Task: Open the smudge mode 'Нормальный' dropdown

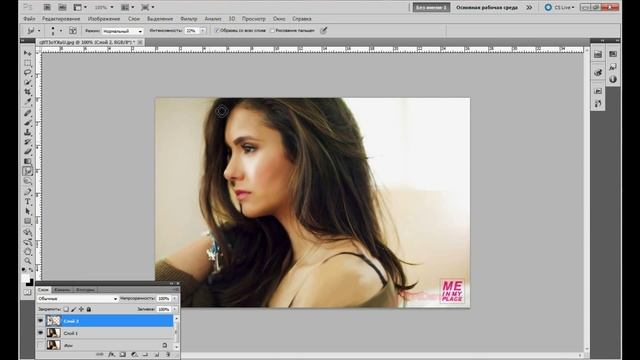Action: (122, 31)
